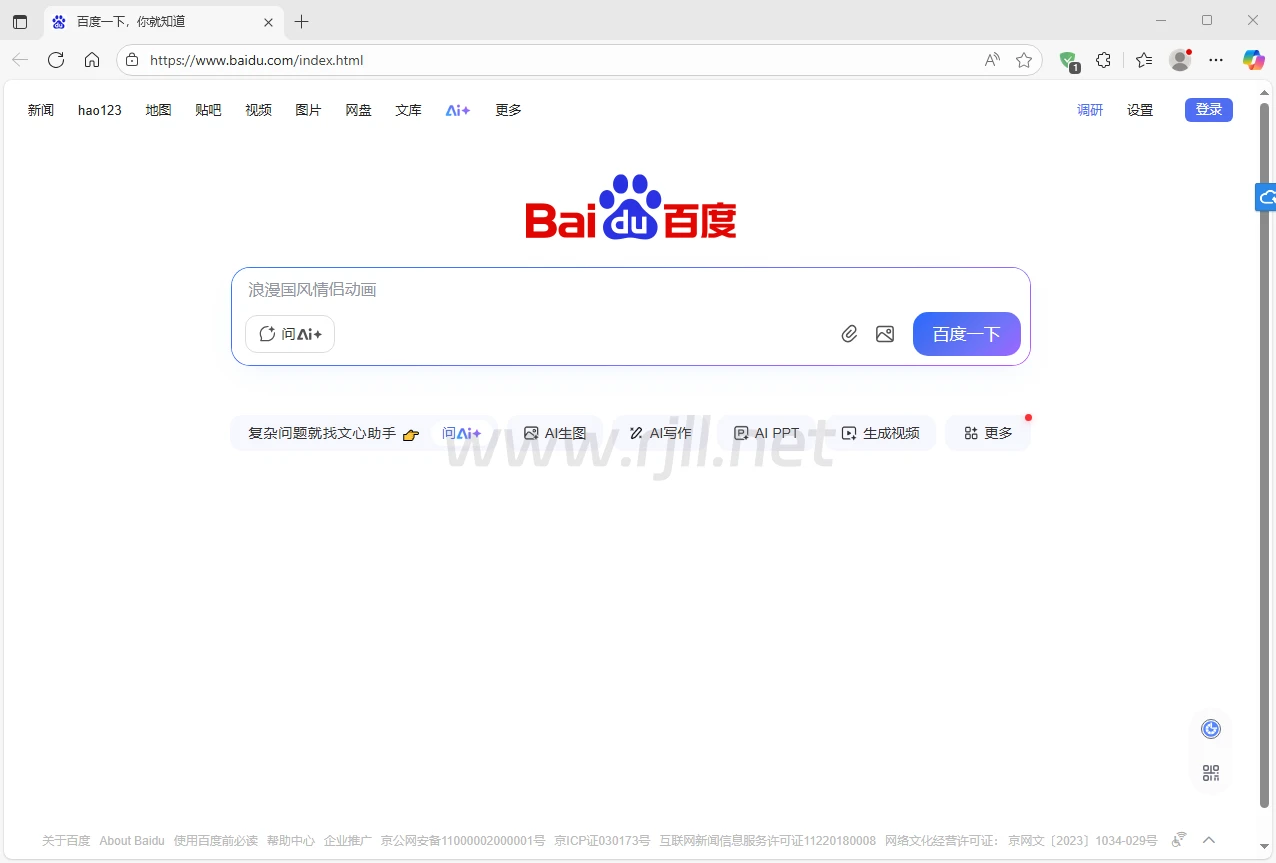This screenshot has height=863, width=1276.
Task: Click the 登录 login button
Action: click(x=1208, y=110)
